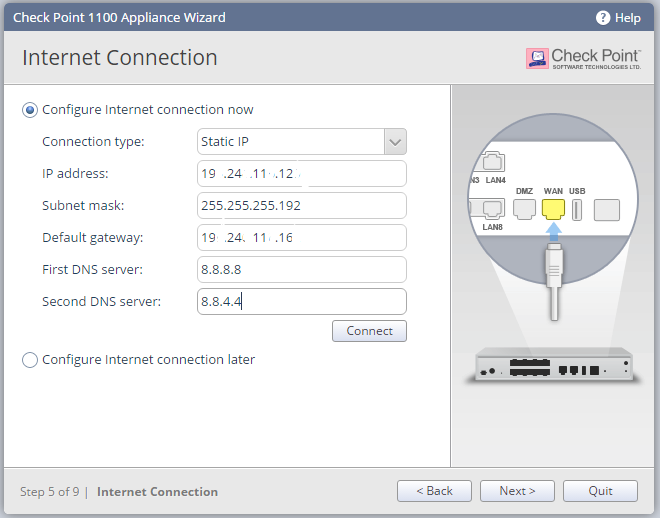Viewport: 660px width, 518px height.
Task: Click the USB port in the diagram
Action: click(x=577, y=210)
